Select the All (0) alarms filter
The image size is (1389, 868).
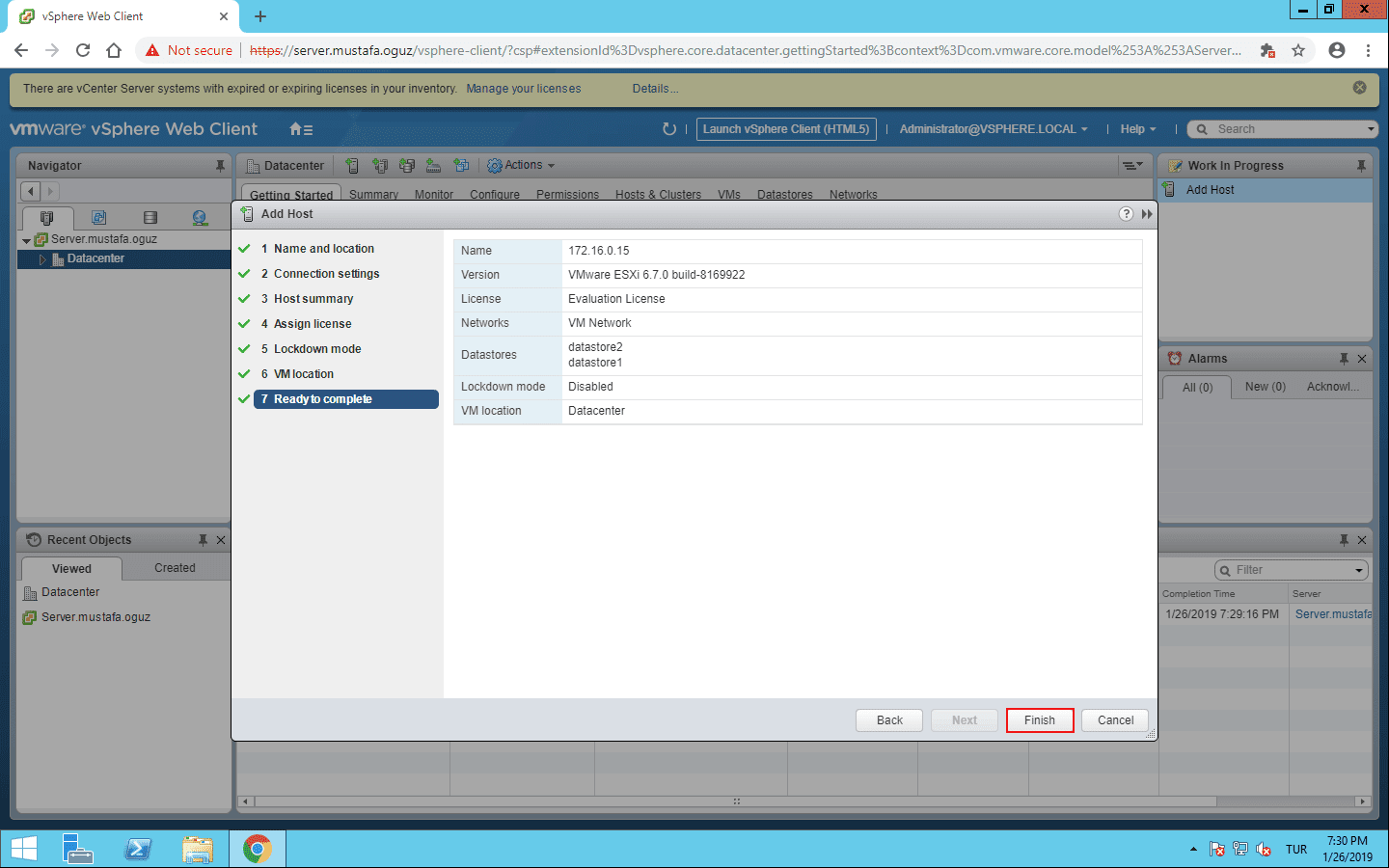pyautogui.click(x=1196, y=387)
